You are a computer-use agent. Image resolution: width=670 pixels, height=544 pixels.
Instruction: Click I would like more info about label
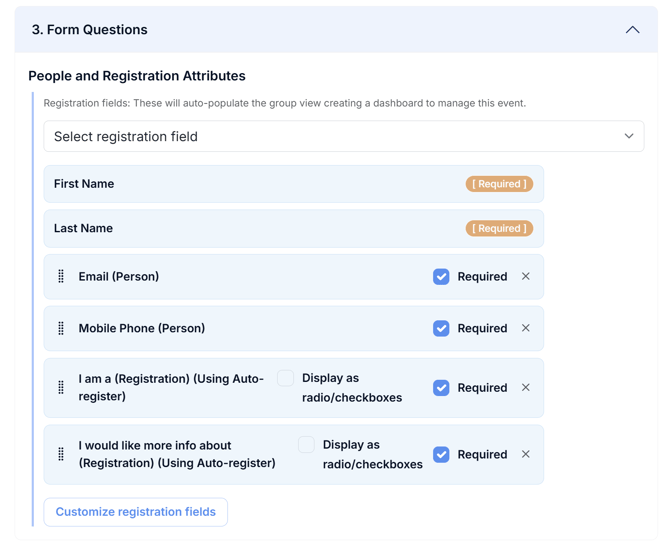(177, 454)
